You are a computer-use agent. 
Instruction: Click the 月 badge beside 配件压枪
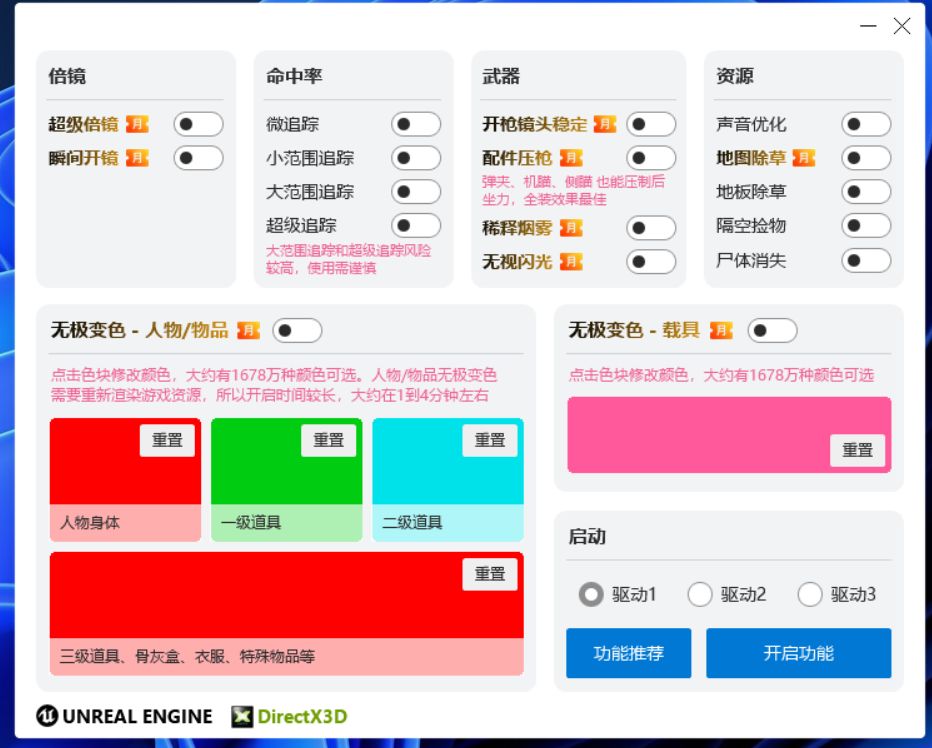click(571, 158)
